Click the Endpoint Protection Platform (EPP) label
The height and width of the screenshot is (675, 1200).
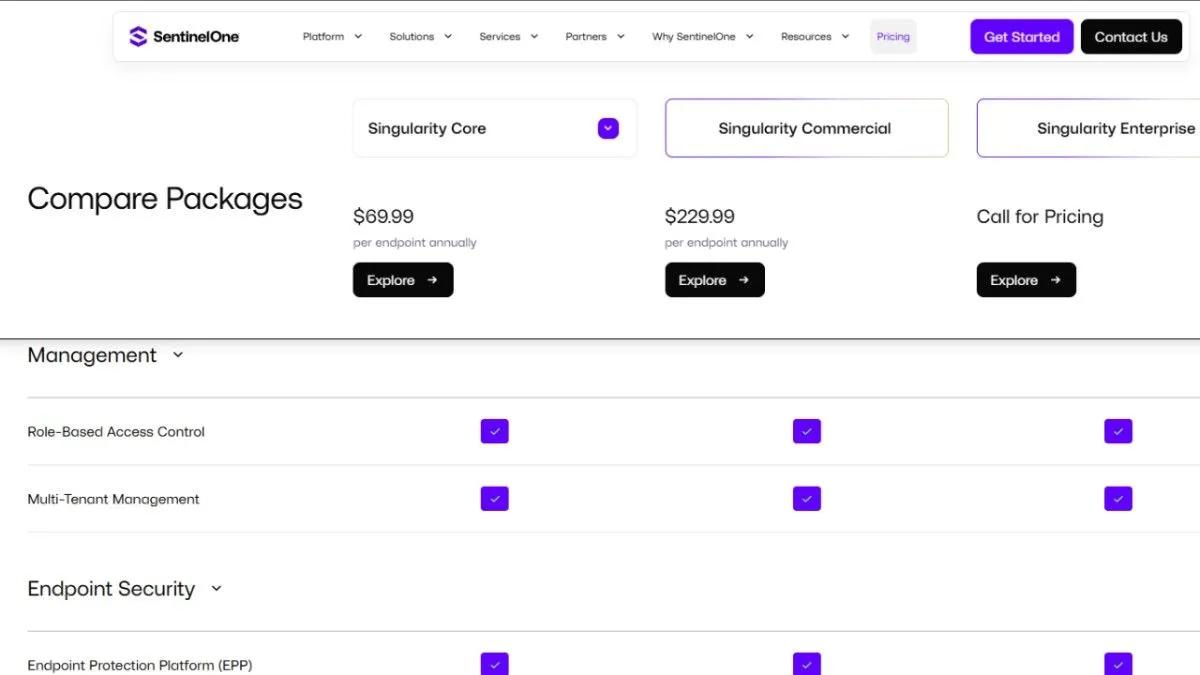pos(140,665)
